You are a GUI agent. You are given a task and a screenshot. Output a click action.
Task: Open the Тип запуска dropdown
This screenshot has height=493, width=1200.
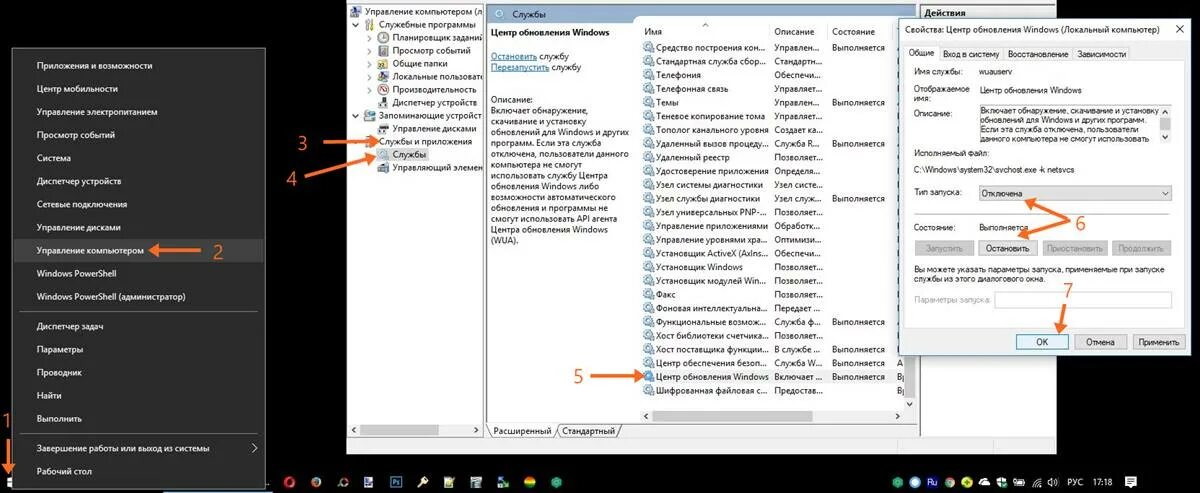tap(1073, 192)
